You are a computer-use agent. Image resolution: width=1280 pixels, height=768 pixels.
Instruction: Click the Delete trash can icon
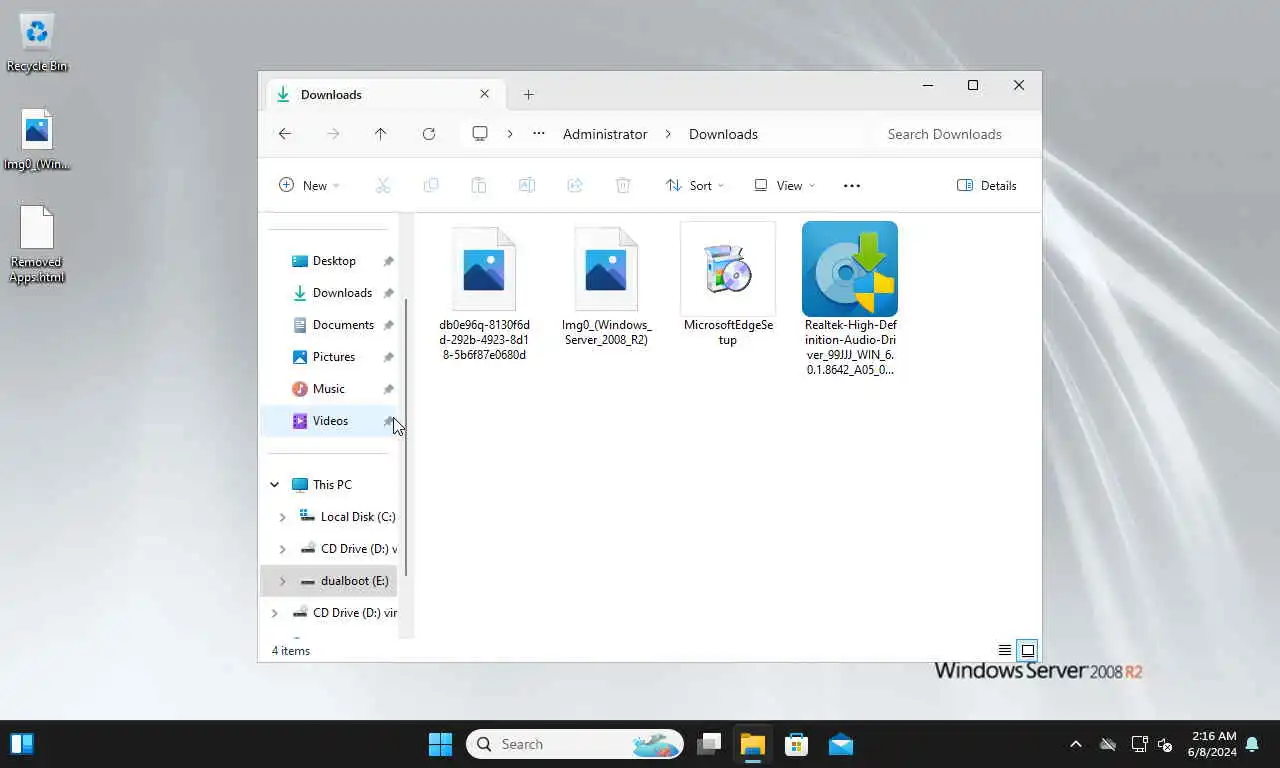click(623, 185)
